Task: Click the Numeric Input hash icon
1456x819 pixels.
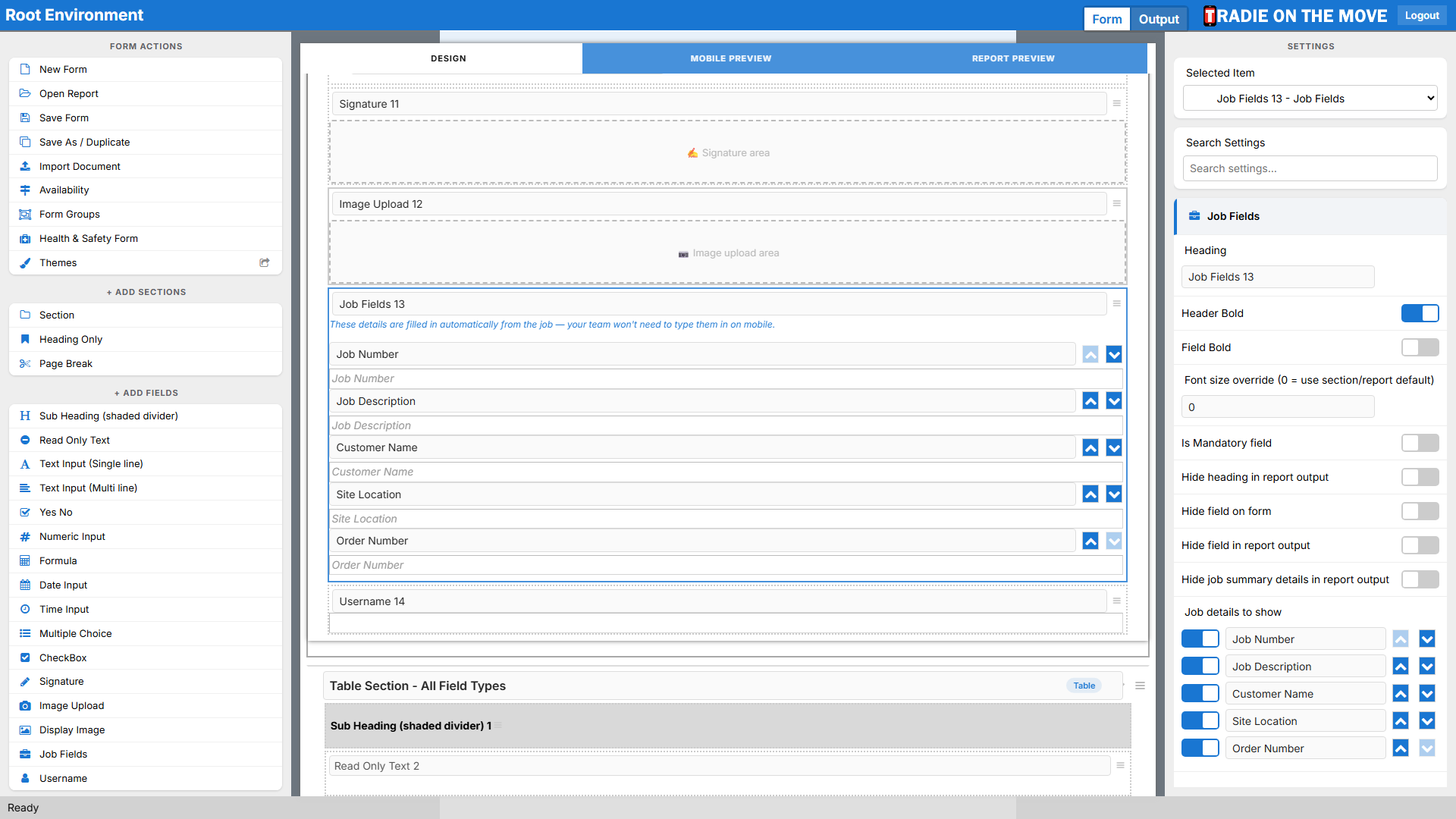Action: (25, 537)
